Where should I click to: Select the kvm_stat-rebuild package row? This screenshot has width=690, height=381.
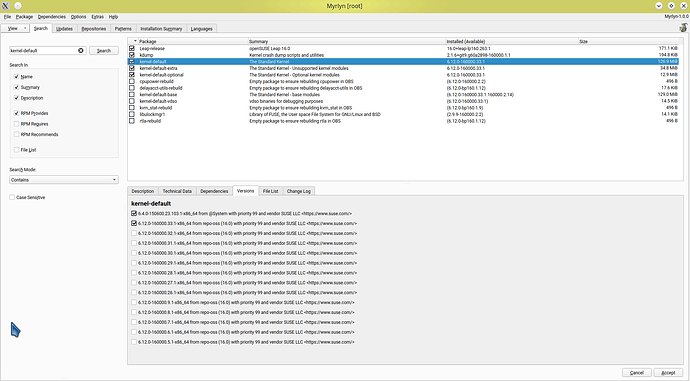tap(403, 108)
